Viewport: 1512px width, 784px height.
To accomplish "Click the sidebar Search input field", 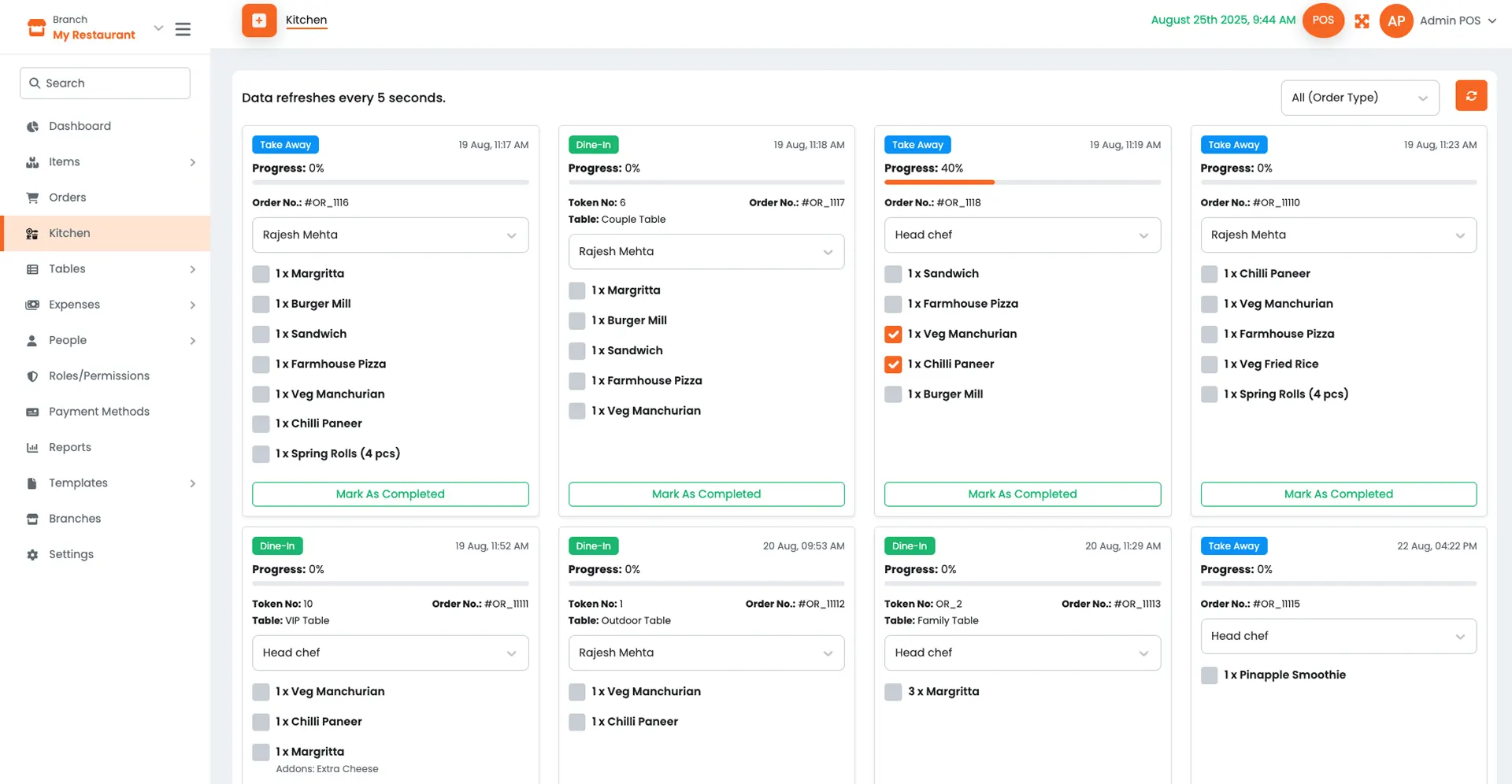I will pyautogui.click(x=106, y=83).
